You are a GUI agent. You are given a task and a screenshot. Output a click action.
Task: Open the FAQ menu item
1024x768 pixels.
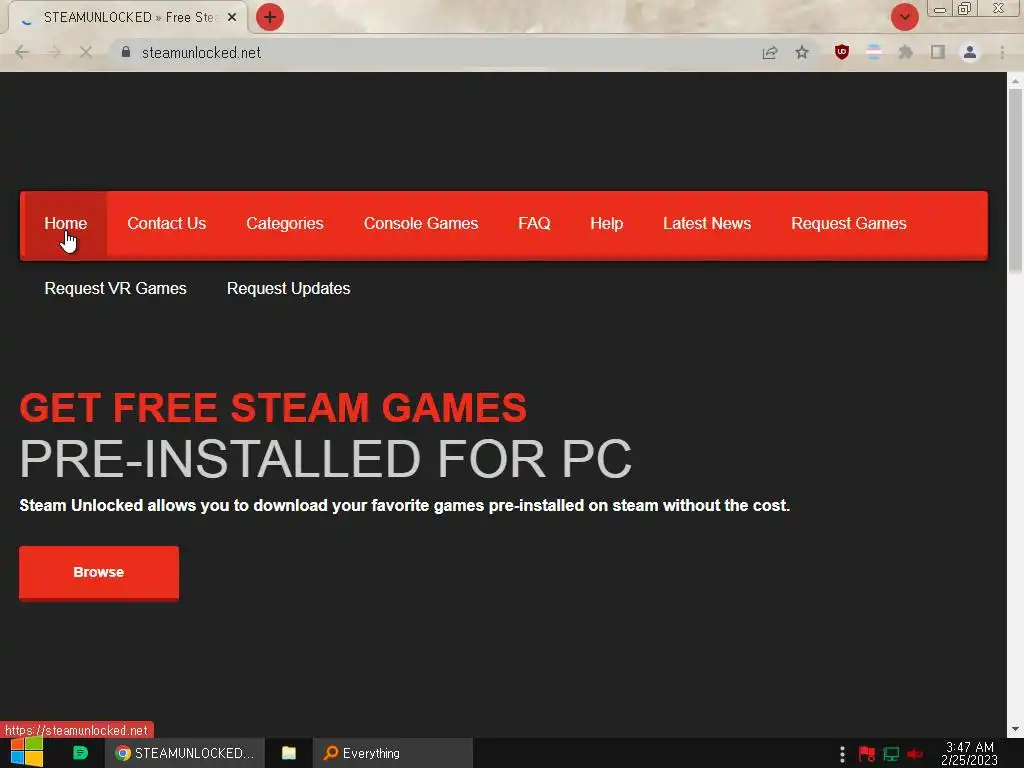pos(534,224)
